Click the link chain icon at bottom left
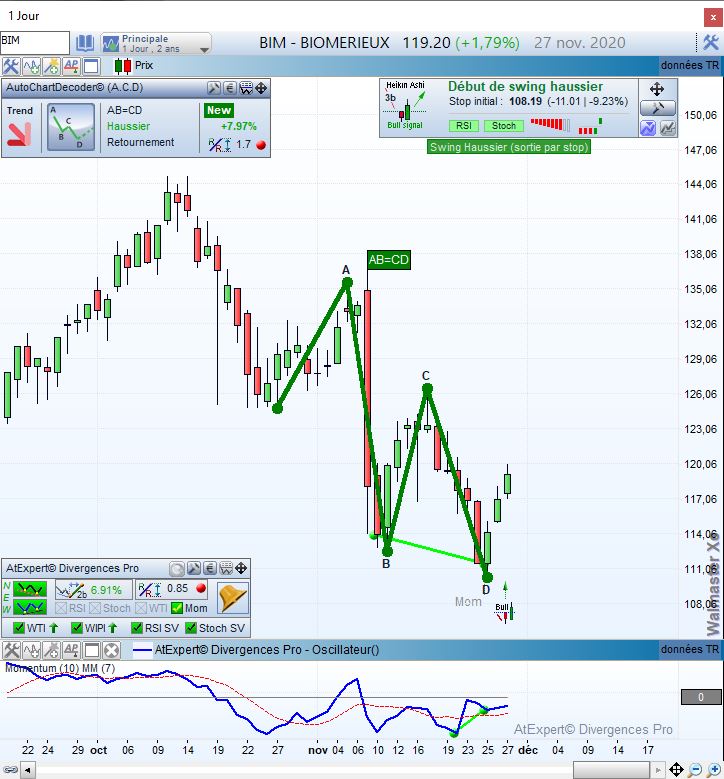The image size is (724, 779). pyautogui.click(x=10, y=770)
